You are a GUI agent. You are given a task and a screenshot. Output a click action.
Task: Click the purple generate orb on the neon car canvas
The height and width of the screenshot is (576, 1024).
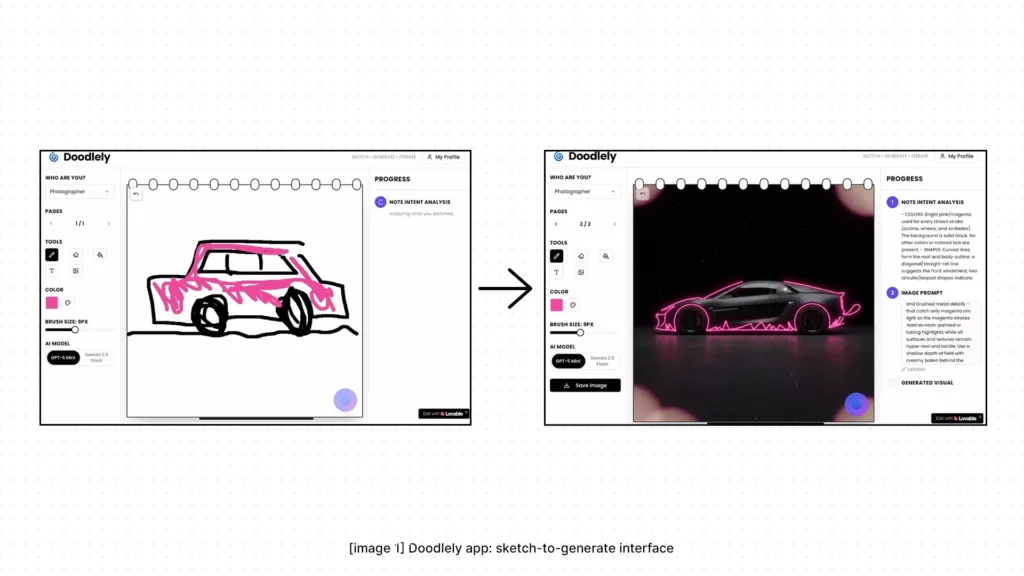point(856,404)
